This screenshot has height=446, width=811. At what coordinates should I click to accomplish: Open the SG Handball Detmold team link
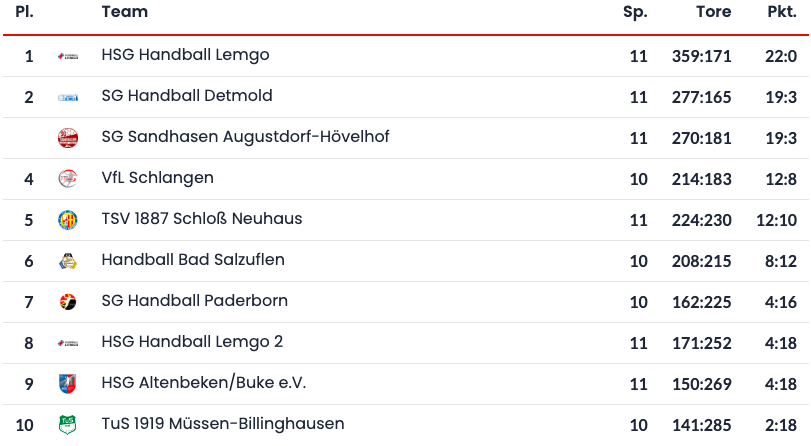click(187, 96)
